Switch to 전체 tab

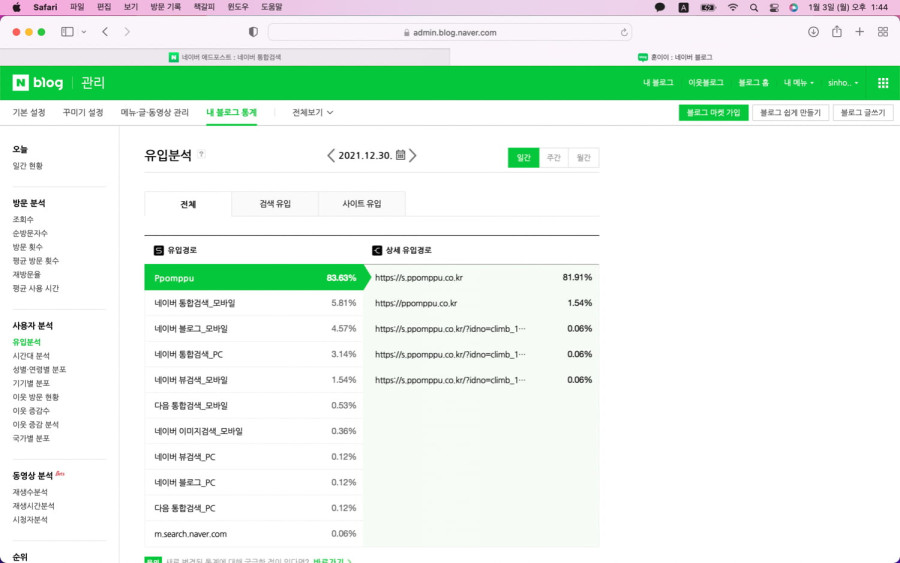pyautogui.click(x=188, y=204)
